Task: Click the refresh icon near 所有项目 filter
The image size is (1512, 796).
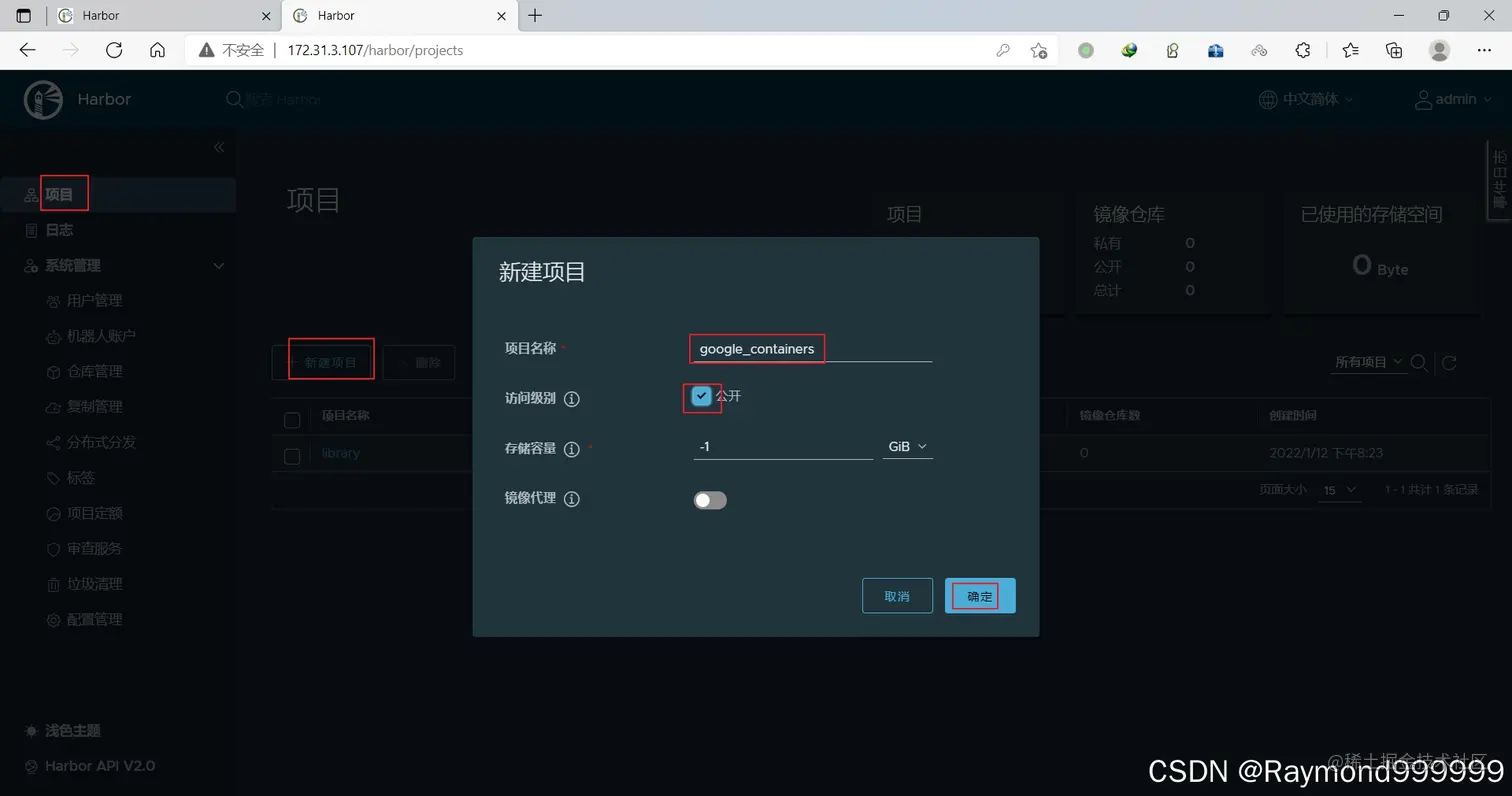Action: point(1450,363)
